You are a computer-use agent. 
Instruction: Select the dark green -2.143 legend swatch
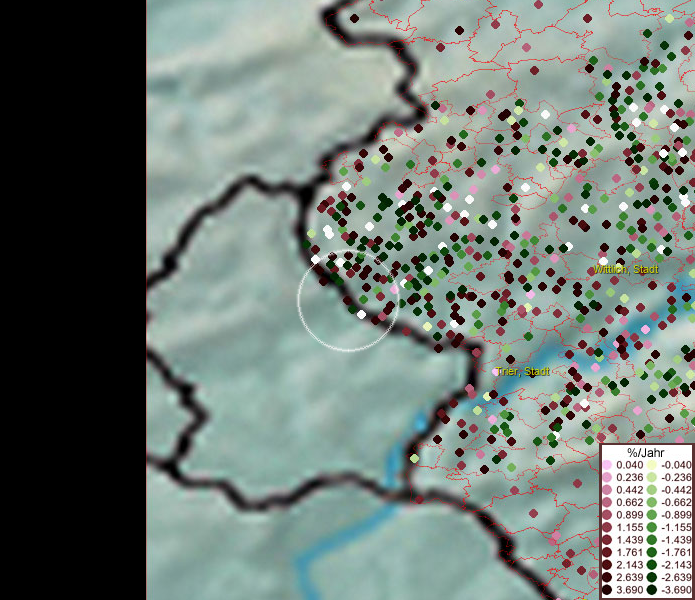coord(652,565)
